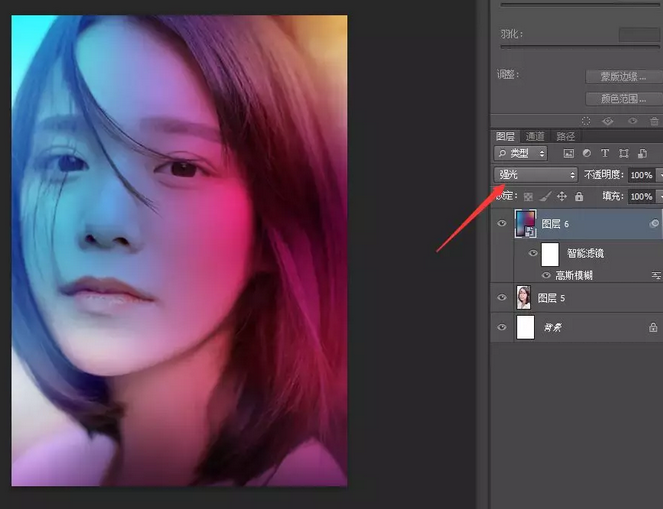The width and height of the screenshot is (663, 509).
Task: Hide layer 图层 6 via eye icon
Action: coord(502,225)
